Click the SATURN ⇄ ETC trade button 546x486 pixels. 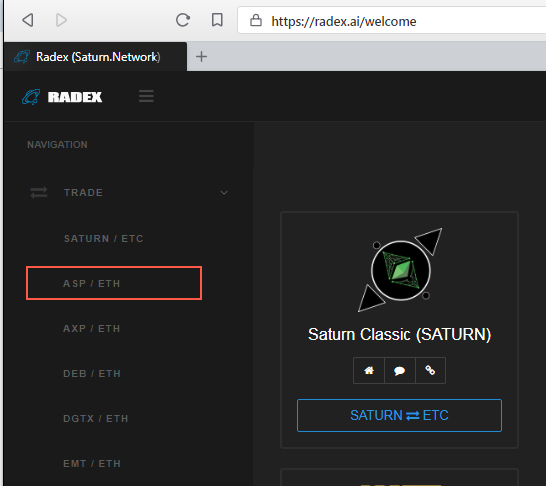(x=399, y=415)
